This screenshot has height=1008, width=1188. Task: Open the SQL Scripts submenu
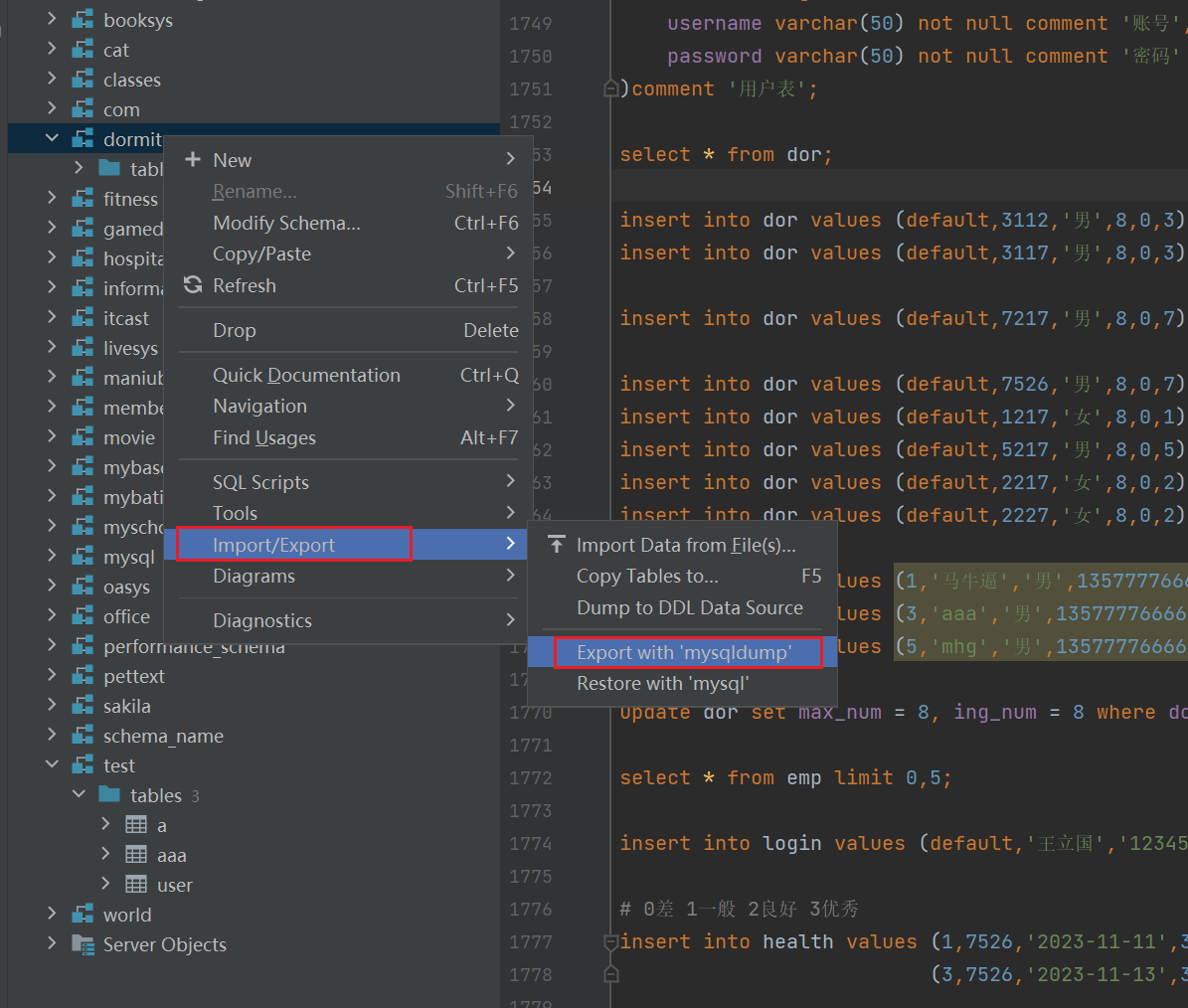pos(349,482)
